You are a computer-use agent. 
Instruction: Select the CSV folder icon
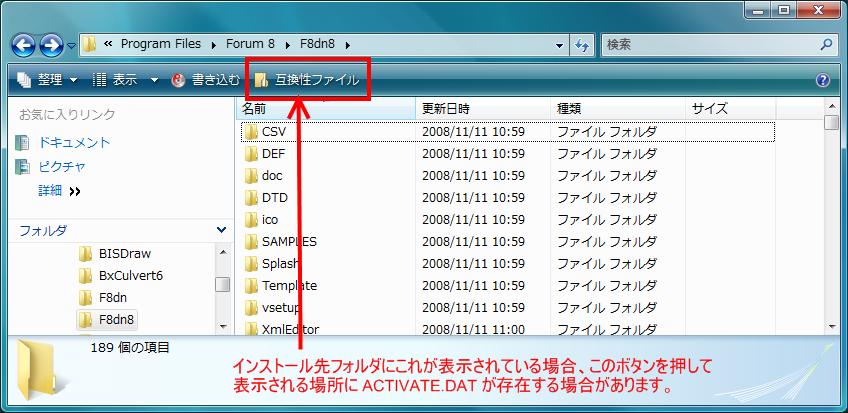tap(250, 132)
